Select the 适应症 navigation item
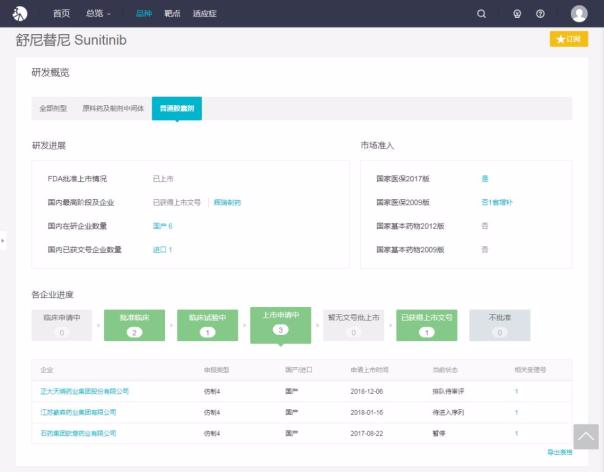Image resolution: width=604 pixels, height=472 pixels. tap(204, 13)
